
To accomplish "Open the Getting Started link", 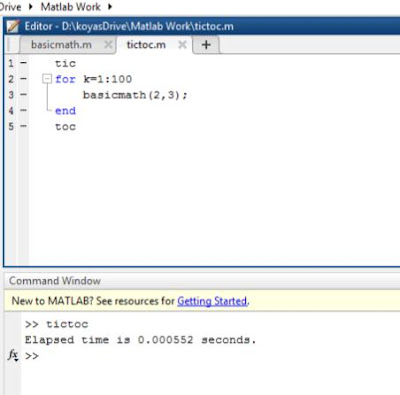I will point(212,301).
